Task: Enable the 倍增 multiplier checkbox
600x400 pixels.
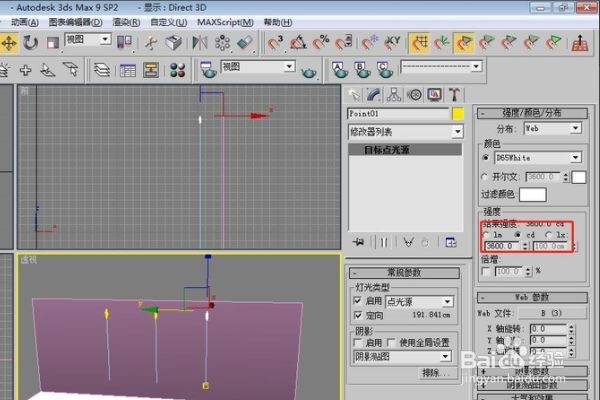Action: pos(486,271)
